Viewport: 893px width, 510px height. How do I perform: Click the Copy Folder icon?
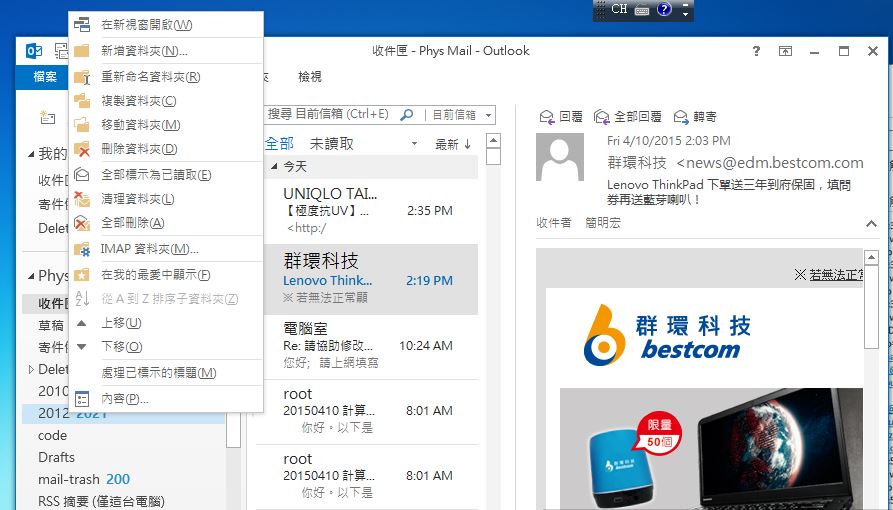[x=82, y=101]
